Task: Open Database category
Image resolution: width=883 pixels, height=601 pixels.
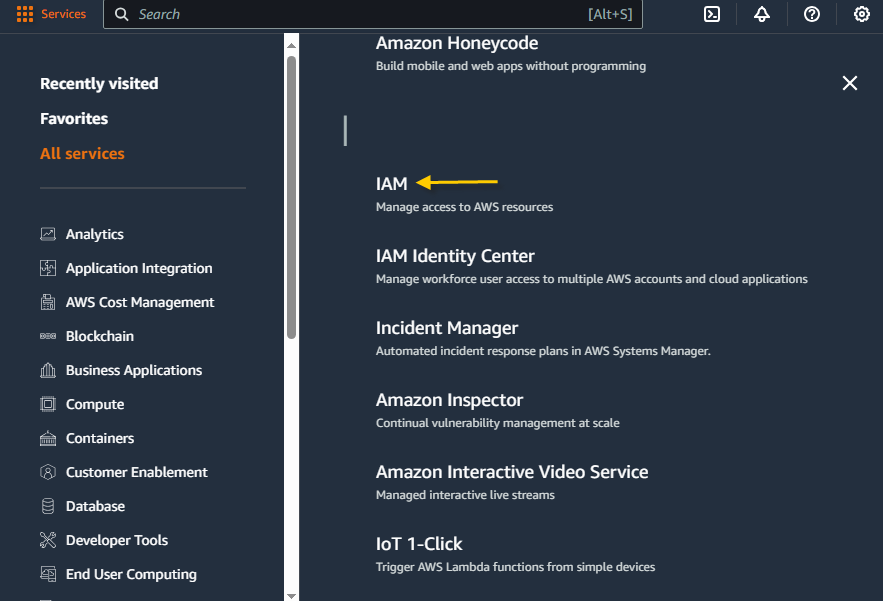Action: pos(95,506)
